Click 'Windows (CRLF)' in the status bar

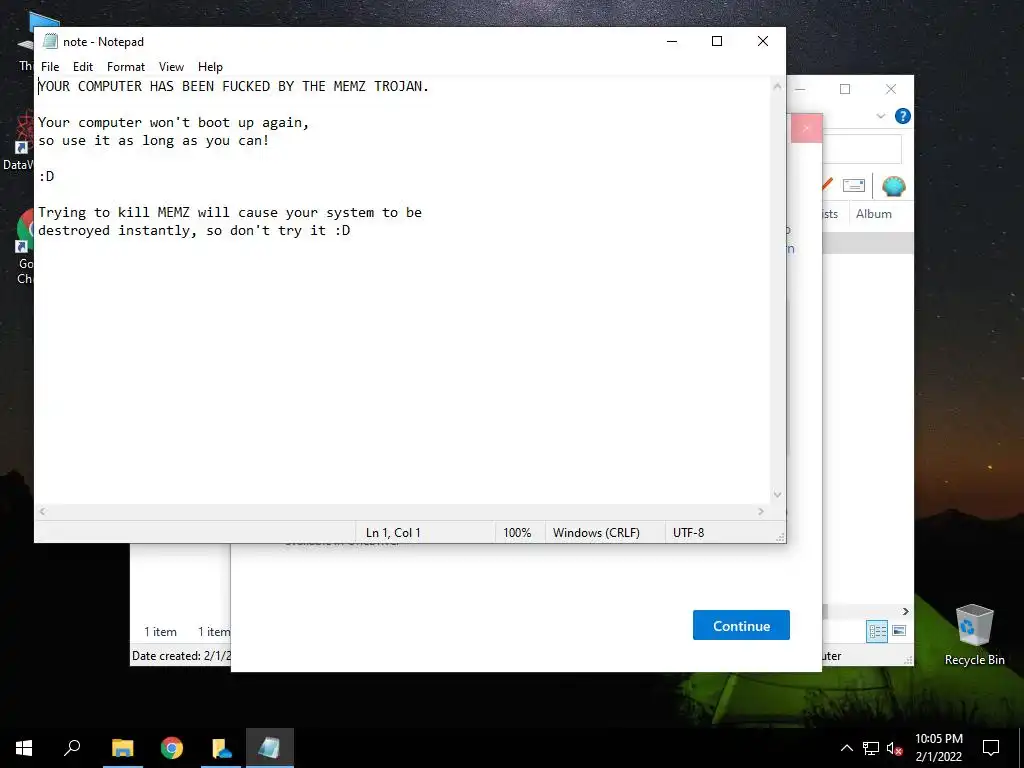point(596,532)
